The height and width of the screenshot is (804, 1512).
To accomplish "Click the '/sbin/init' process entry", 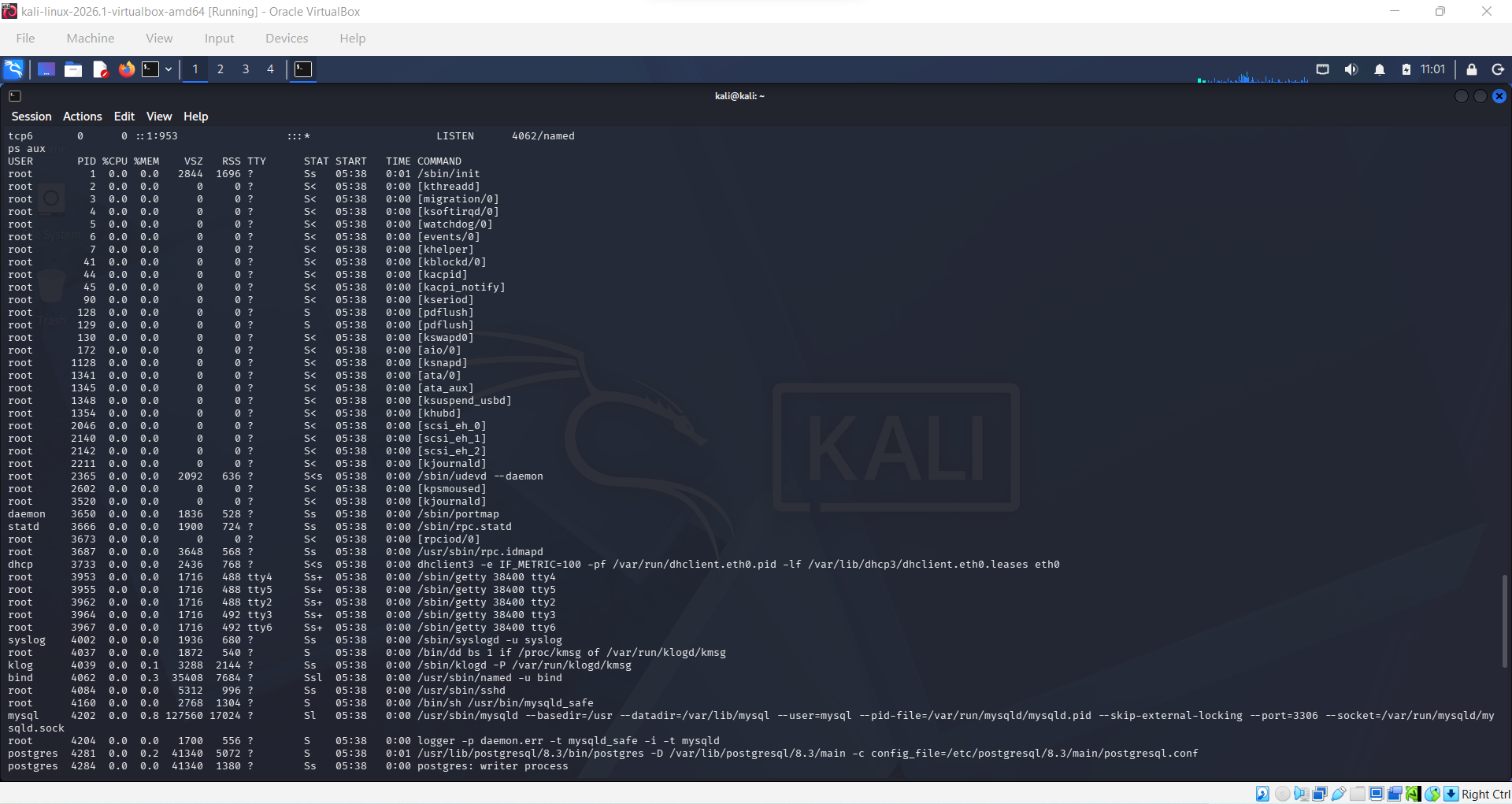I will (x=449, y=174).
